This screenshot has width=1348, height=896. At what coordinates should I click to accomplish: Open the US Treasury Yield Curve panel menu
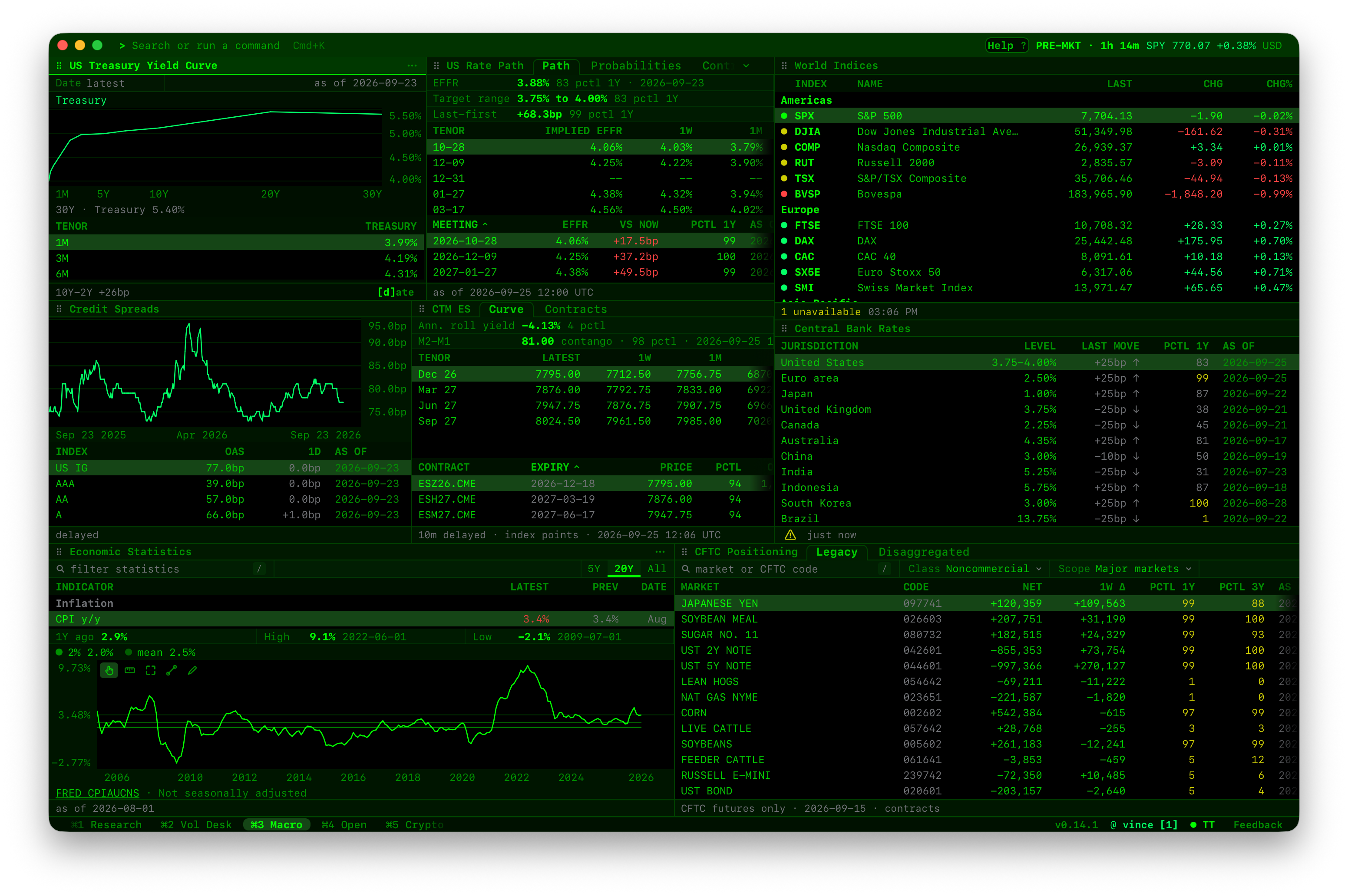click(x=412, y=66)
